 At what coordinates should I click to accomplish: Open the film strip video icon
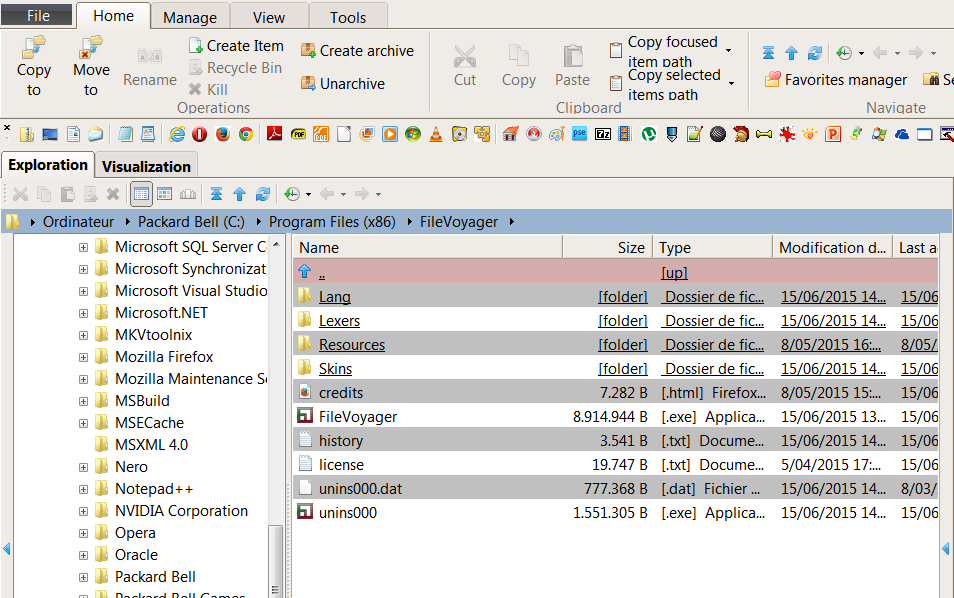point(625,134)
